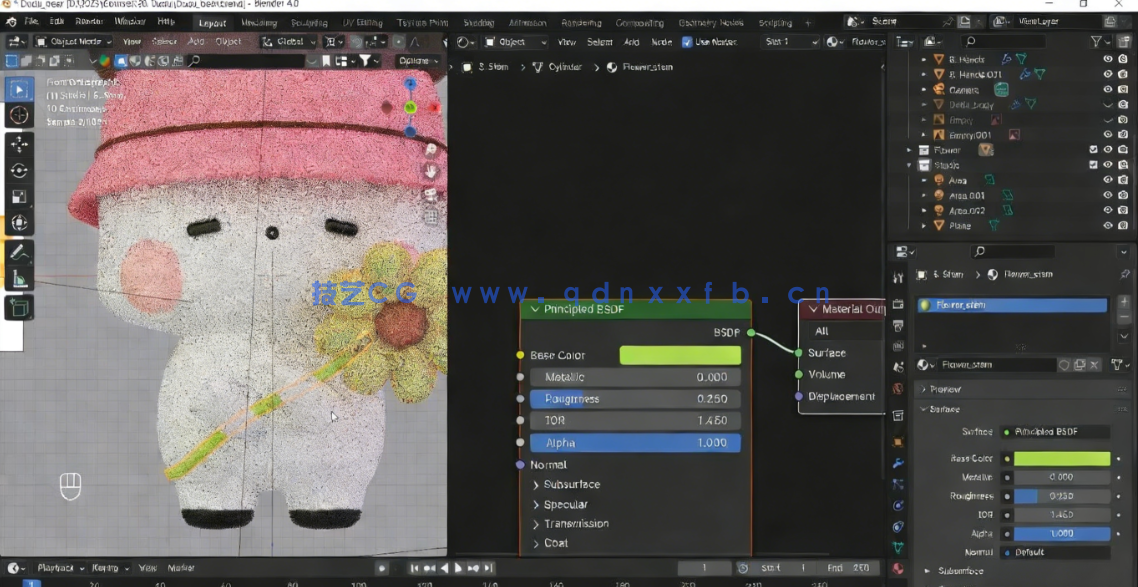
Task: Enable the Use Nodes checkbox
Action: pos(687,42)
